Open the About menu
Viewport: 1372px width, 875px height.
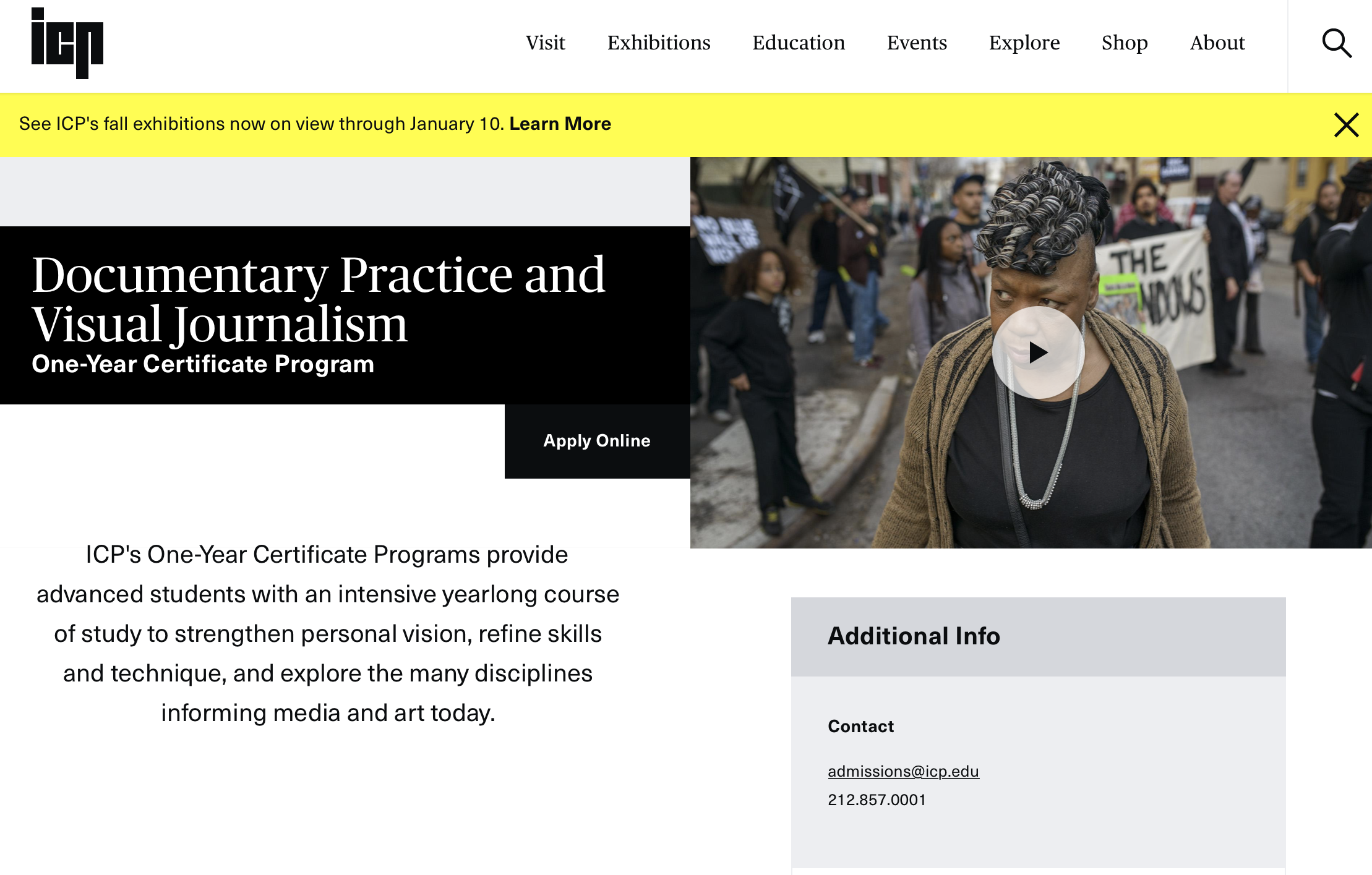coord(1217,43)
